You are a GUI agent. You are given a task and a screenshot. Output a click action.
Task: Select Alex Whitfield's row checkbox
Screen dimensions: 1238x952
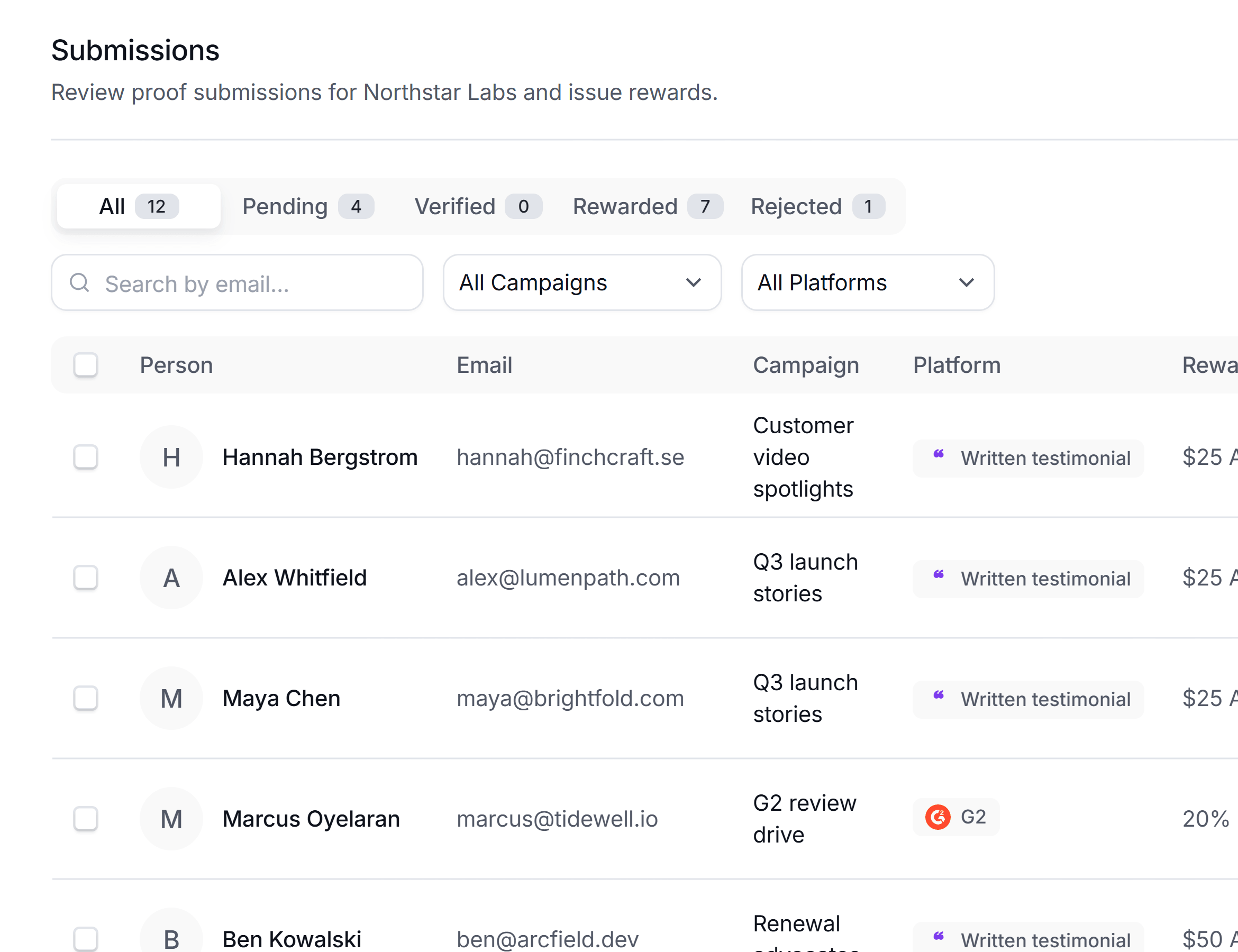coord(86,578)
